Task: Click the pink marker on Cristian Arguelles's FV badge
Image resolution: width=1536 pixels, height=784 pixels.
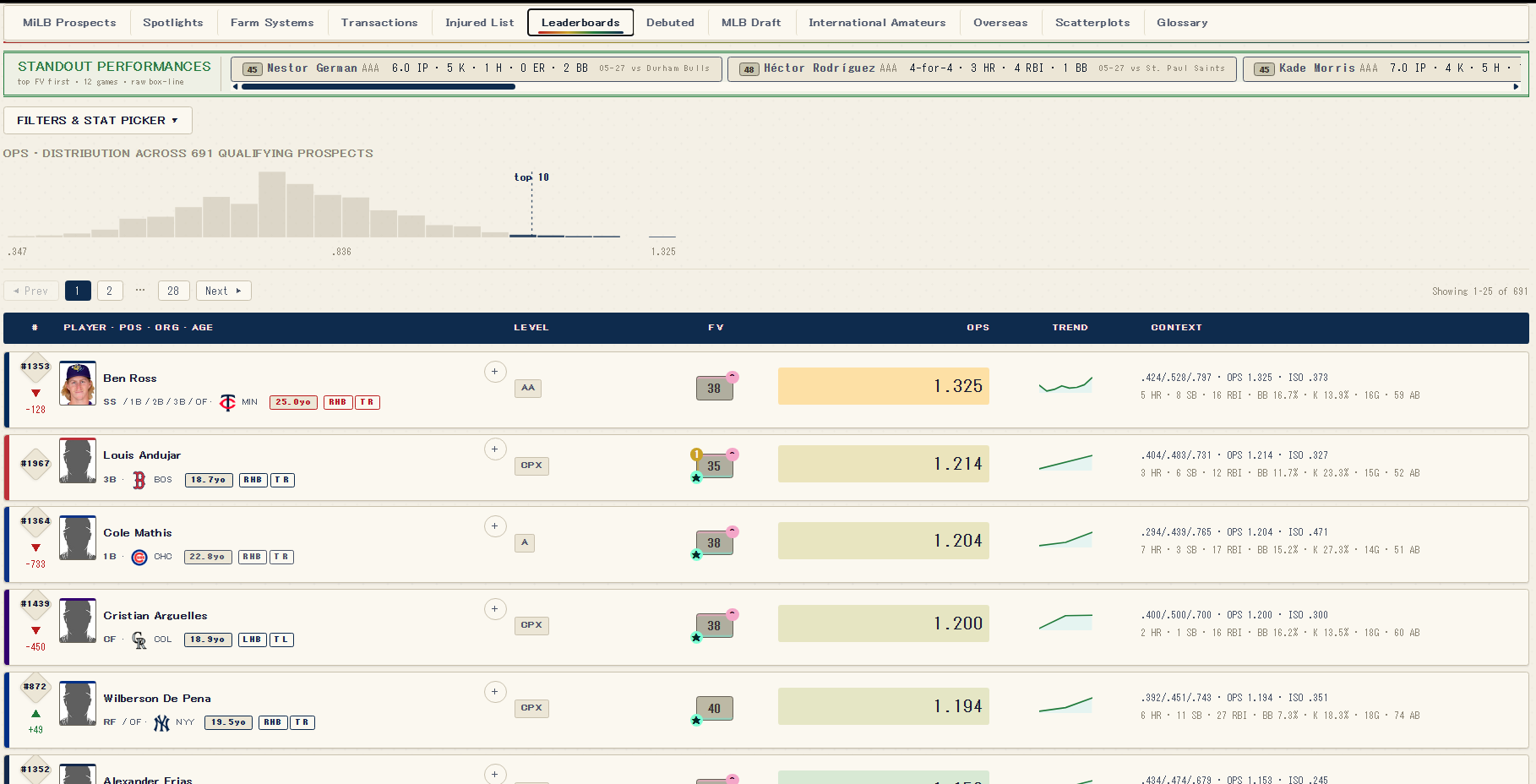Action: [733, 614]
